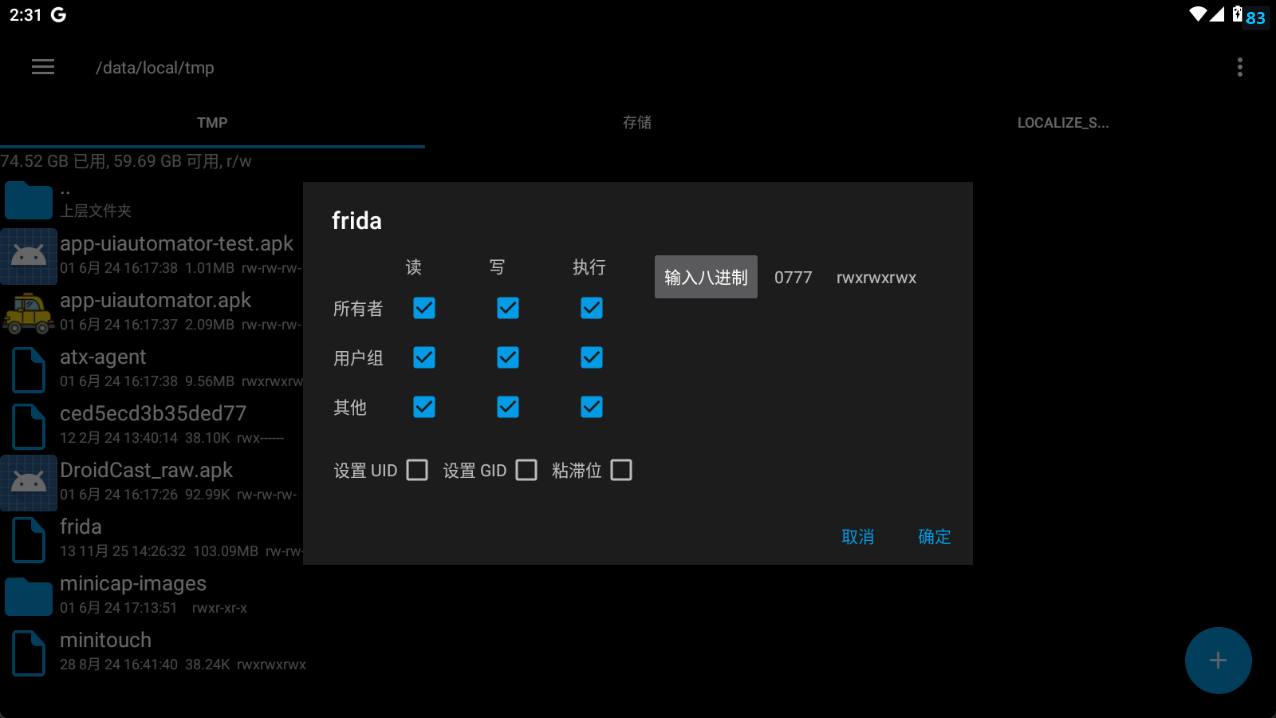This screenshot has width=1276, height=718.
Task: Uncheck others (其他) execute permission
Action: click(x=592, y=407)
